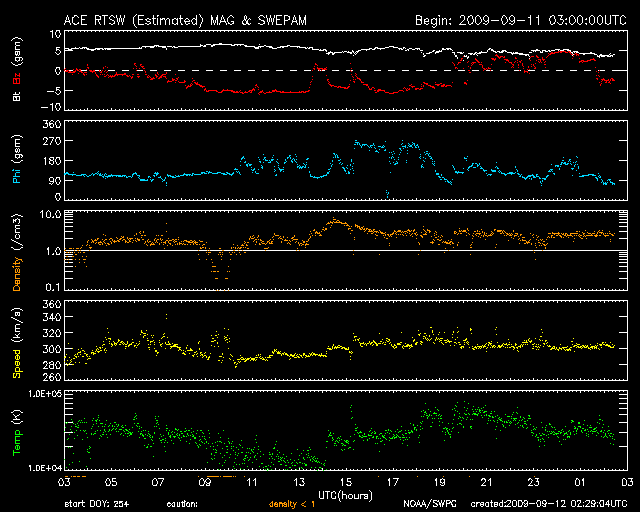
Task: Click the '340' tick on the Speed axis
Action: coord(52,317)
